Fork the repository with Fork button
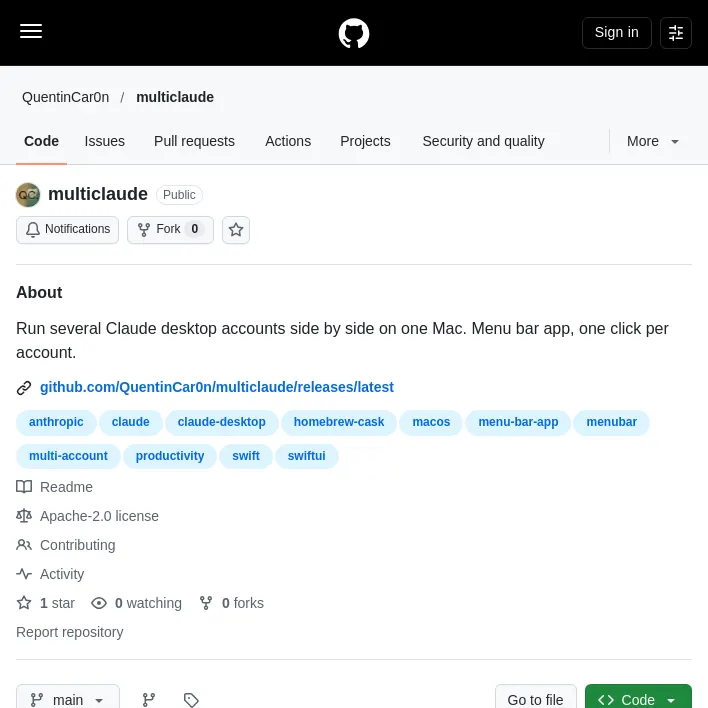 point(170,230)
